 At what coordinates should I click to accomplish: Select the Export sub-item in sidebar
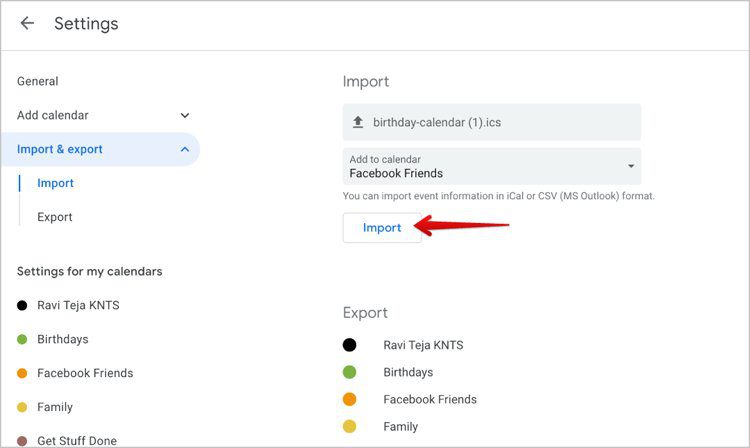pos(55,217)
